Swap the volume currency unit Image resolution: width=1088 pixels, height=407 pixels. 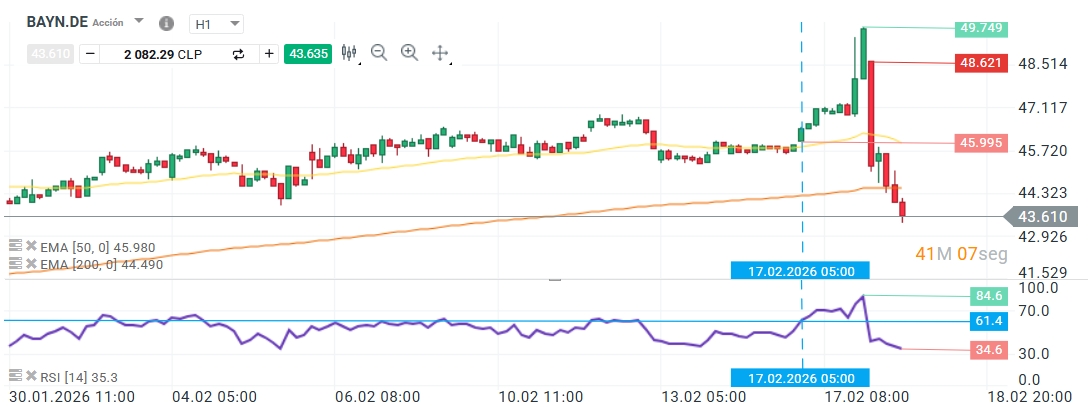tap(238, 54)
